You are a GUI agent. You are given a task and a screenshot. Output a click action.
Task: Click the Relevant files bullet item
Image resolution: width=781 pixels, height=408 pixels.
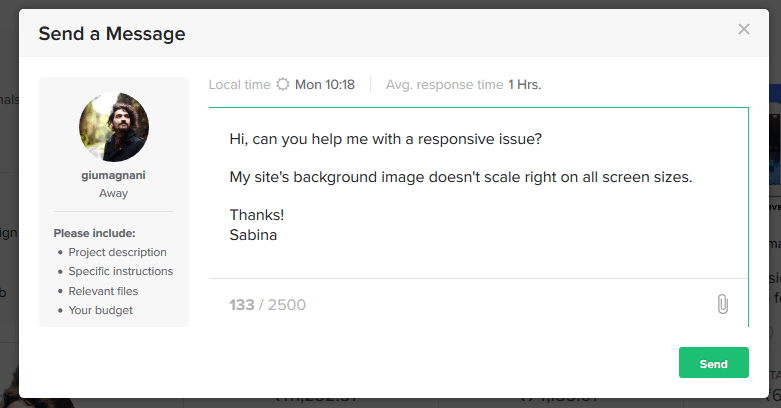pyautogui.click(x=103, y=291)
